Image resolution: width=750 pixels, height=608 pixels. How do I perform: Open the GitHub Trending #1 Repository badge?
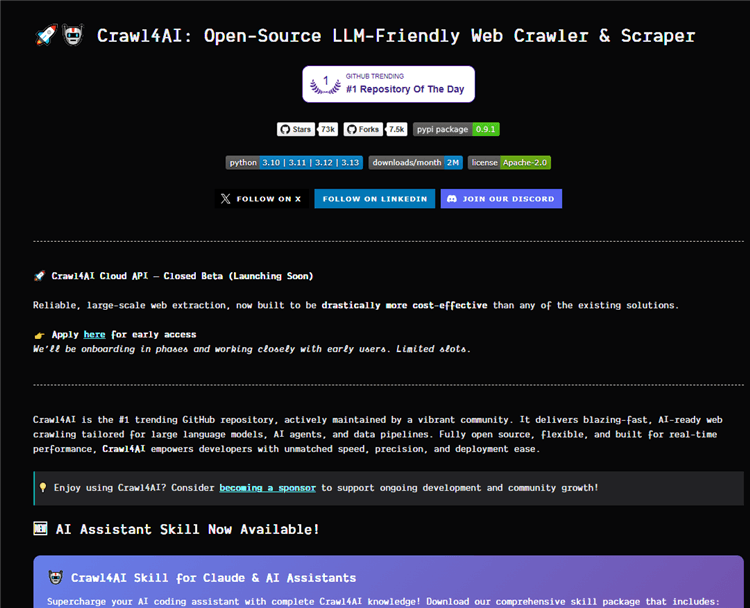point(388,84)
